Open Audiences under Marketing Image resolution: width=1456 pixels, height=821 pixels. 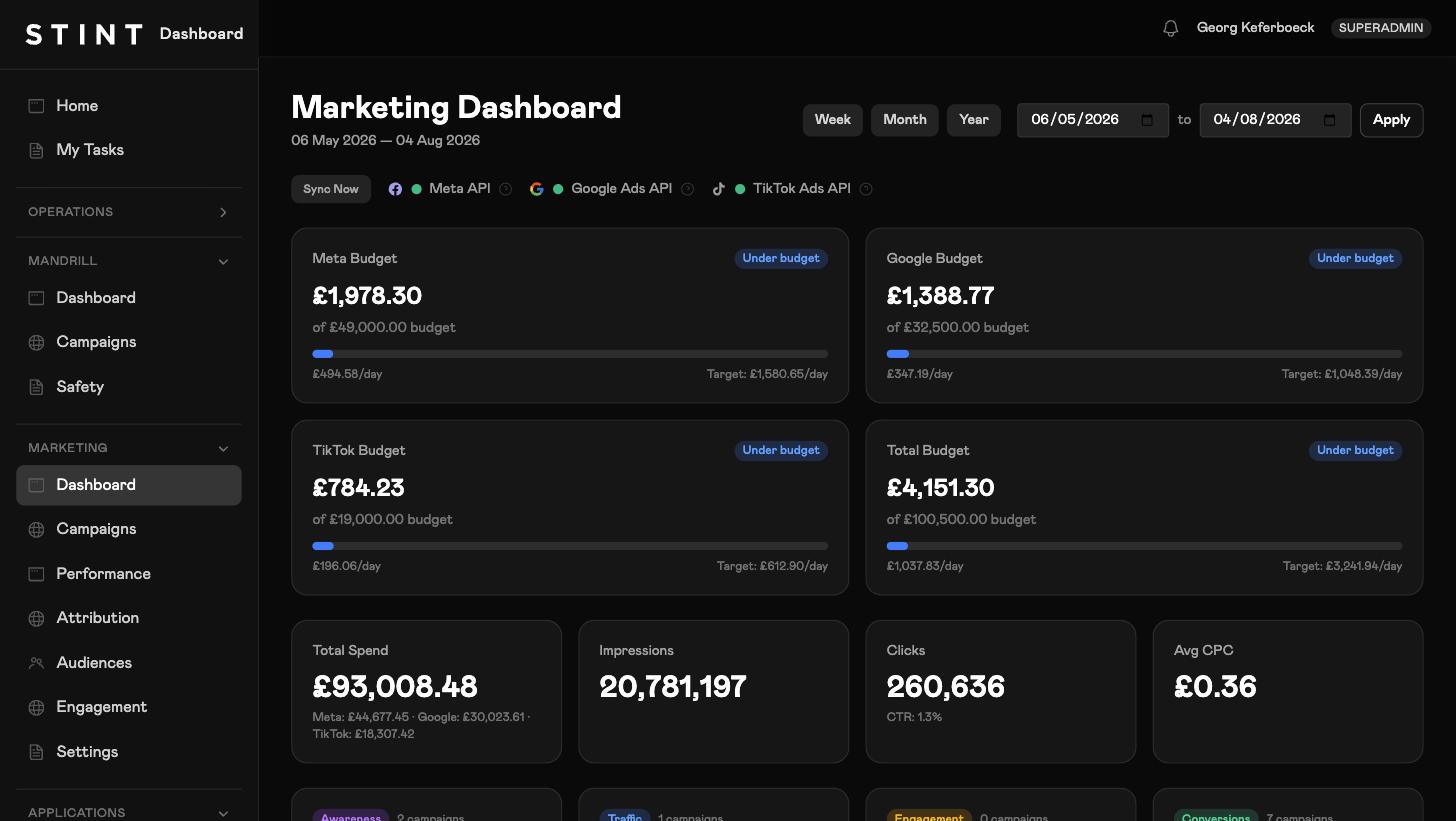pyautogui.click(x=129, y=663)
